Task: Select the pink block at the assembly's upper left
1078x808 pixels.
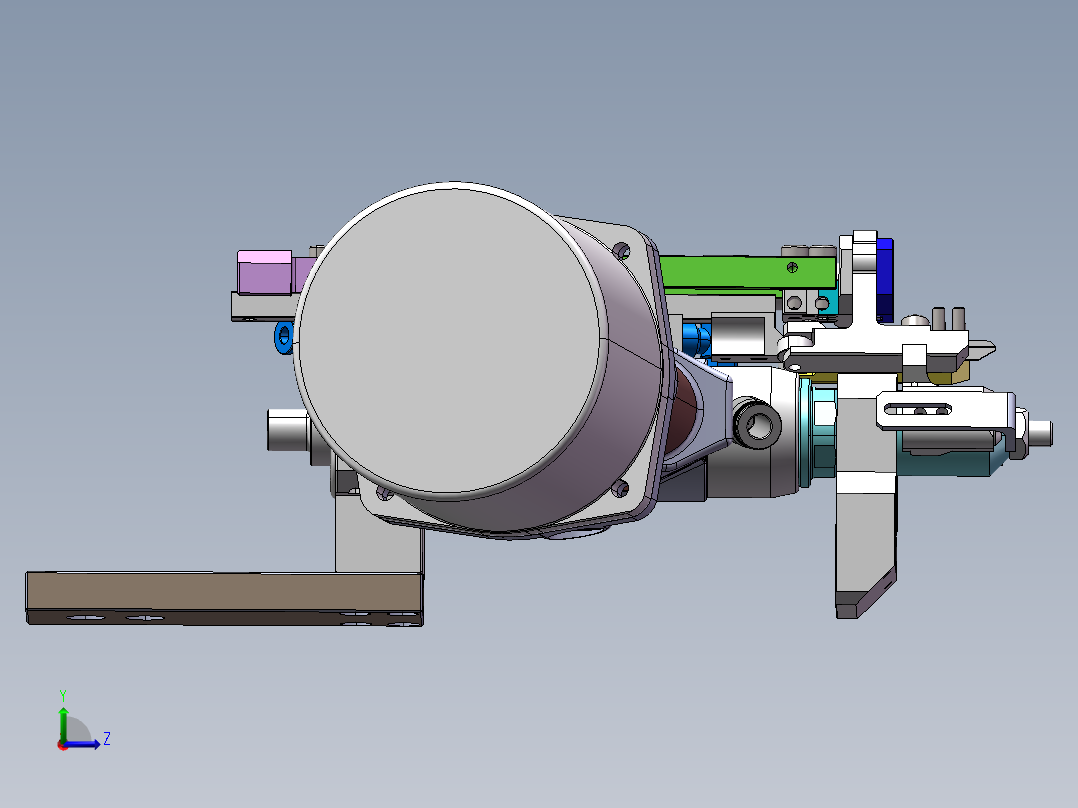Action: (265, 272)
